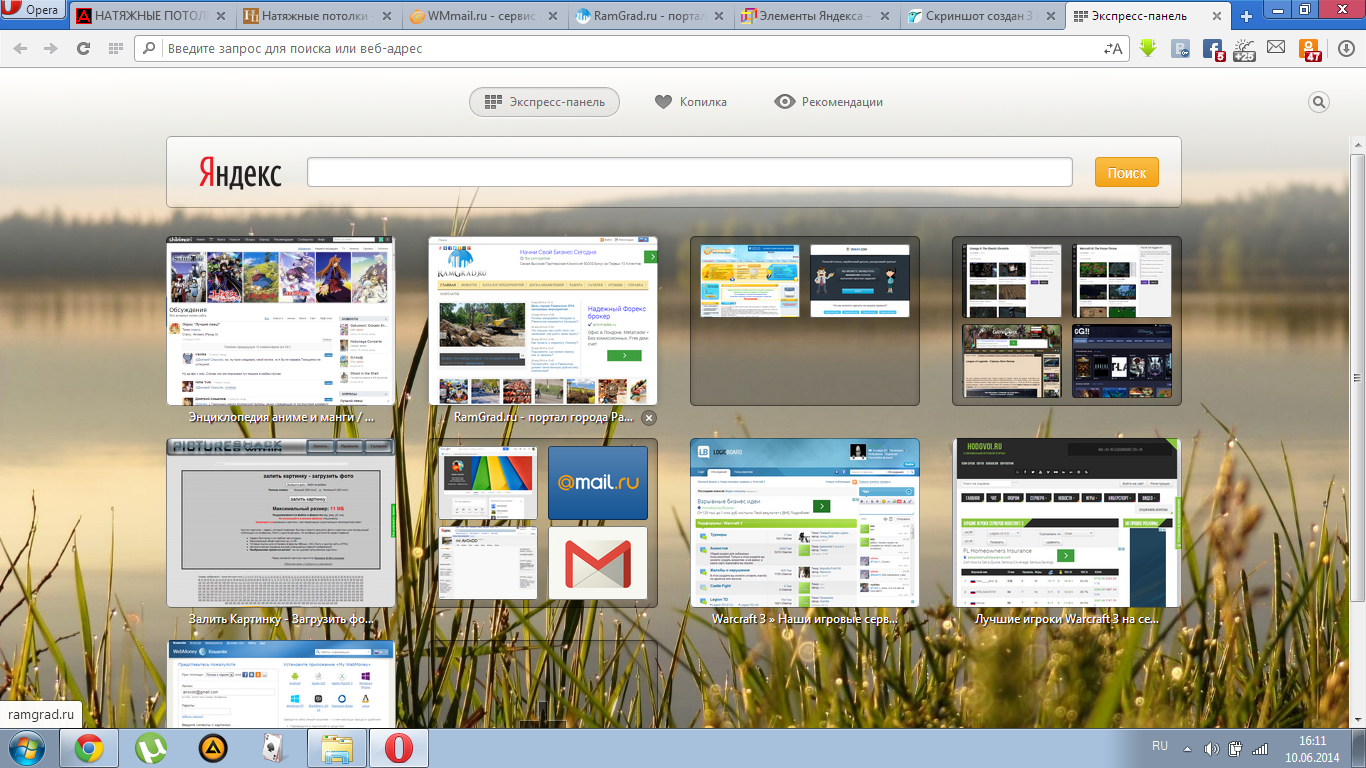This screenshot has width=1366, height=768.
Task: Go back with the back arrow
Action: (21, 48)
